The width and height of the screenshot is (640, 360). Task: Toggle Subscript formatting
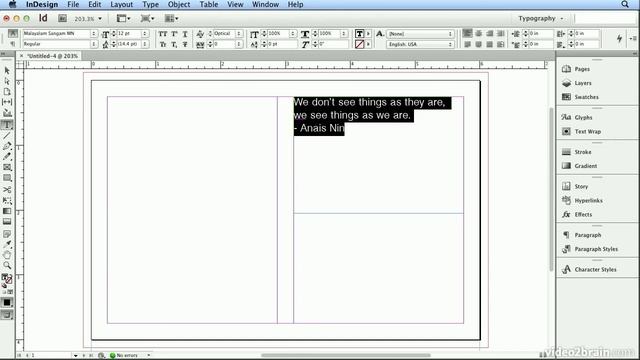[174, 44]
